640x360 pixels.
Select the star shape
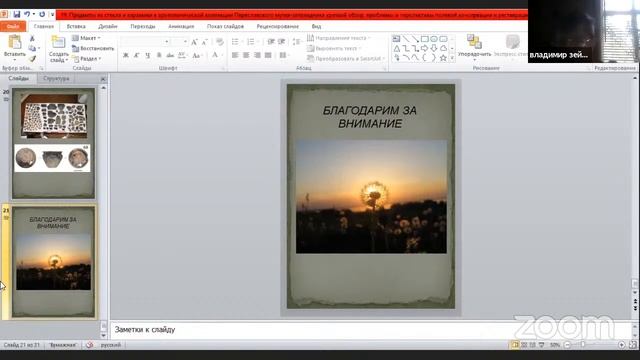pos(443,58)
